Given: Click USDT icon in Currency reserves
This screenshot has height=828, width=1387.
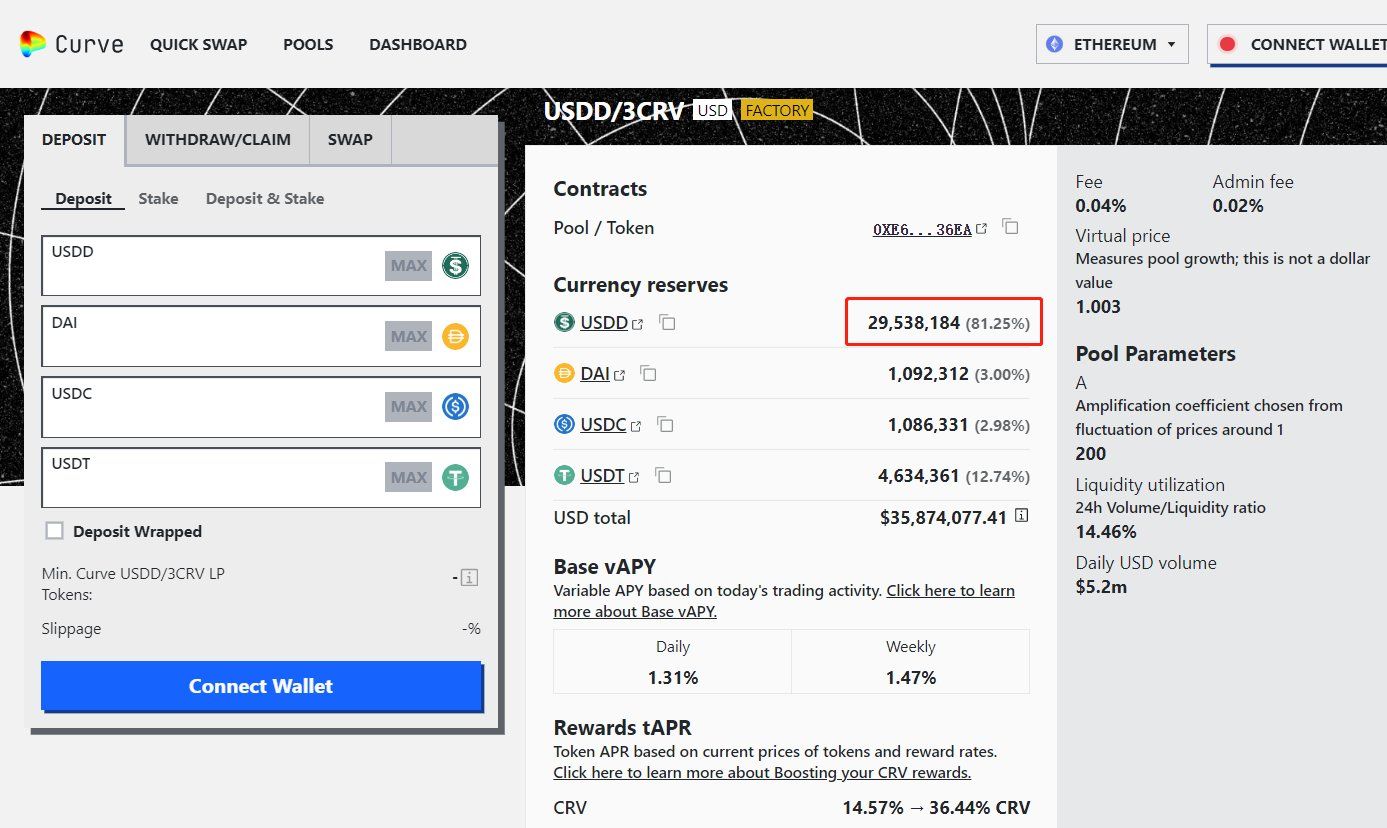Looking at the screenshot, I should point(564,476).
